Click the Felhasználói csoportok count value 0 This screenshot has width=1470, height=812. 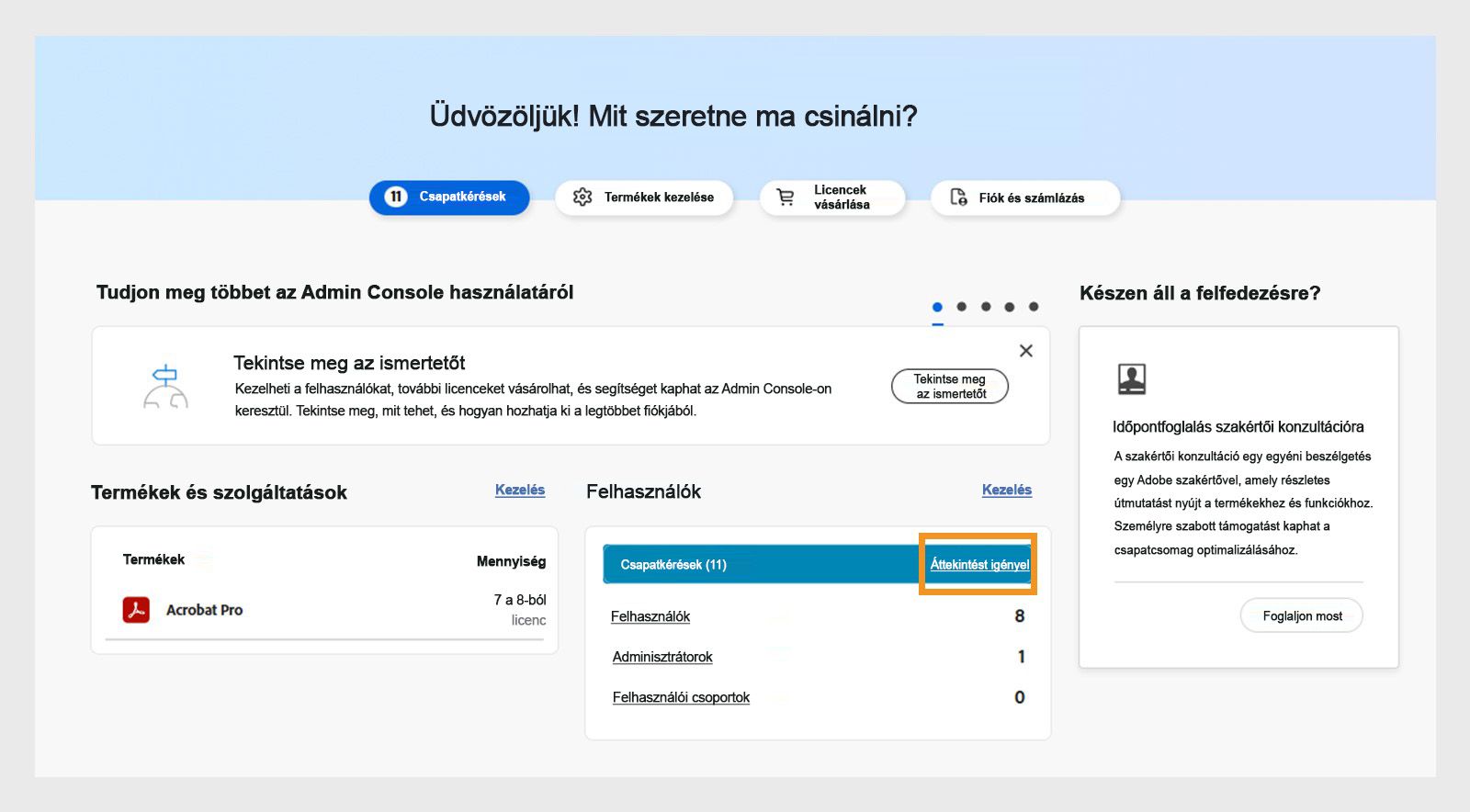click(x=1020, y=697)
